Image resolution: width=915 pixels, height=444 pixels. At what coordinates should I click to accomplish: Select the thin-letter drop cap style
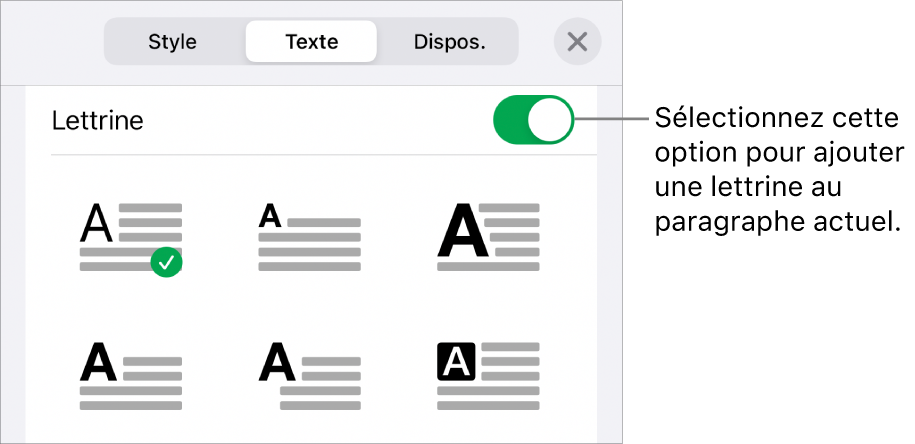point(131,236)
